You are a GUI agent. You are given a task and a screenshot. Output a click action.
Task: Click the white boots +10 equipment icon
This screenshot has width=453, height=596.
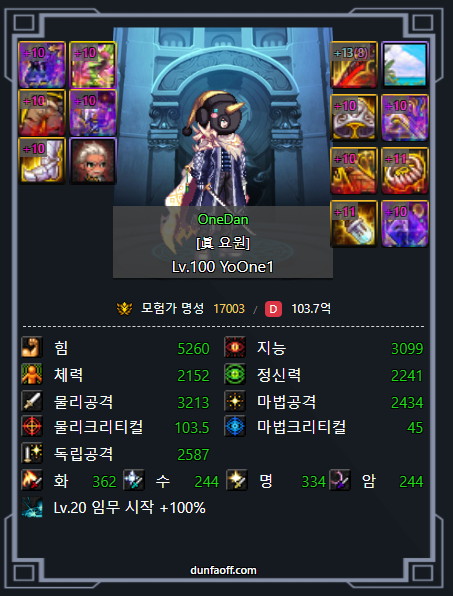(42, 161)
